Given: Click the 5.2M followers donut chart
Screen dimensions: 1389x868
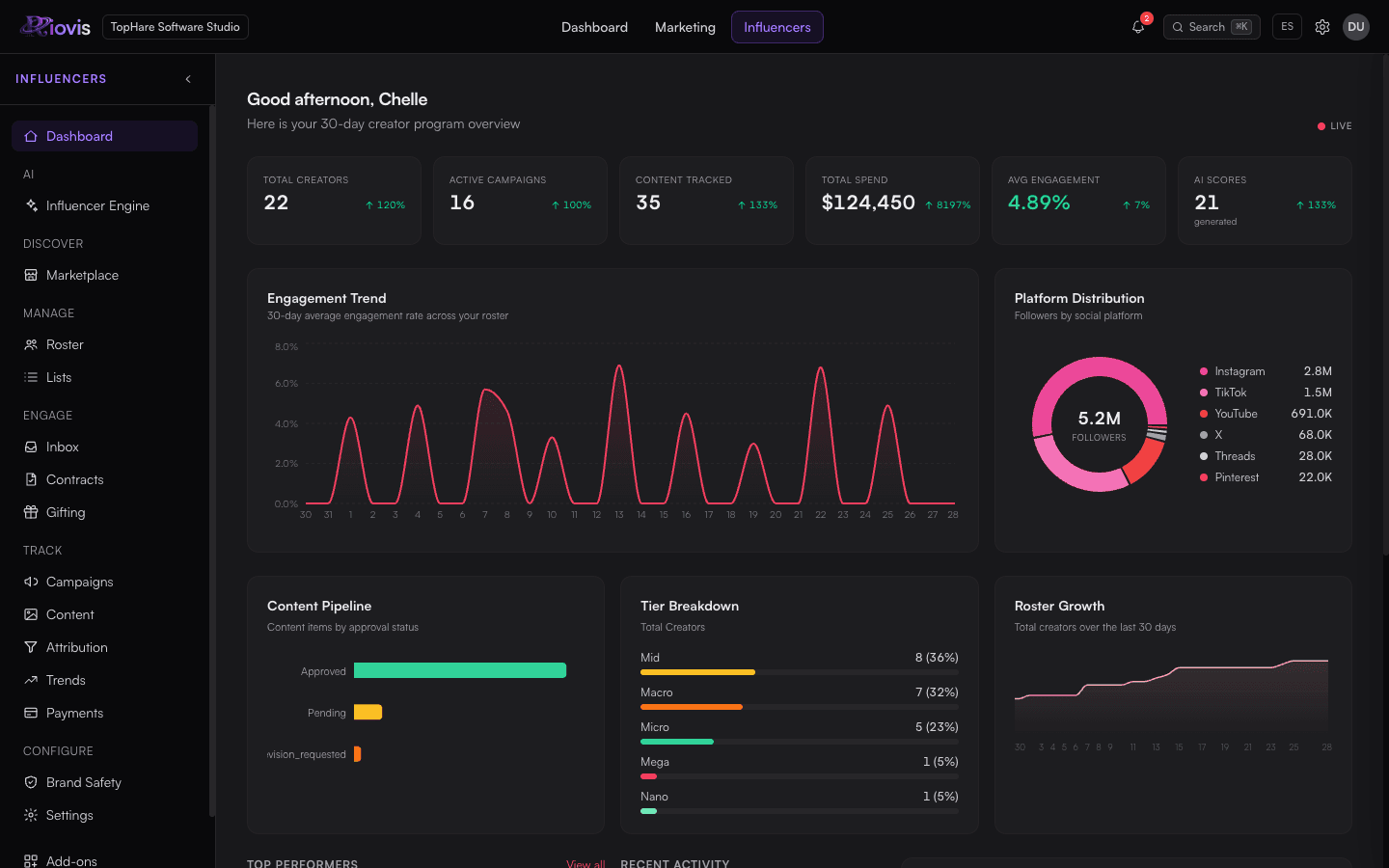Looking at the screenshot, I should pyautogui.click(x=1100, y=424).
